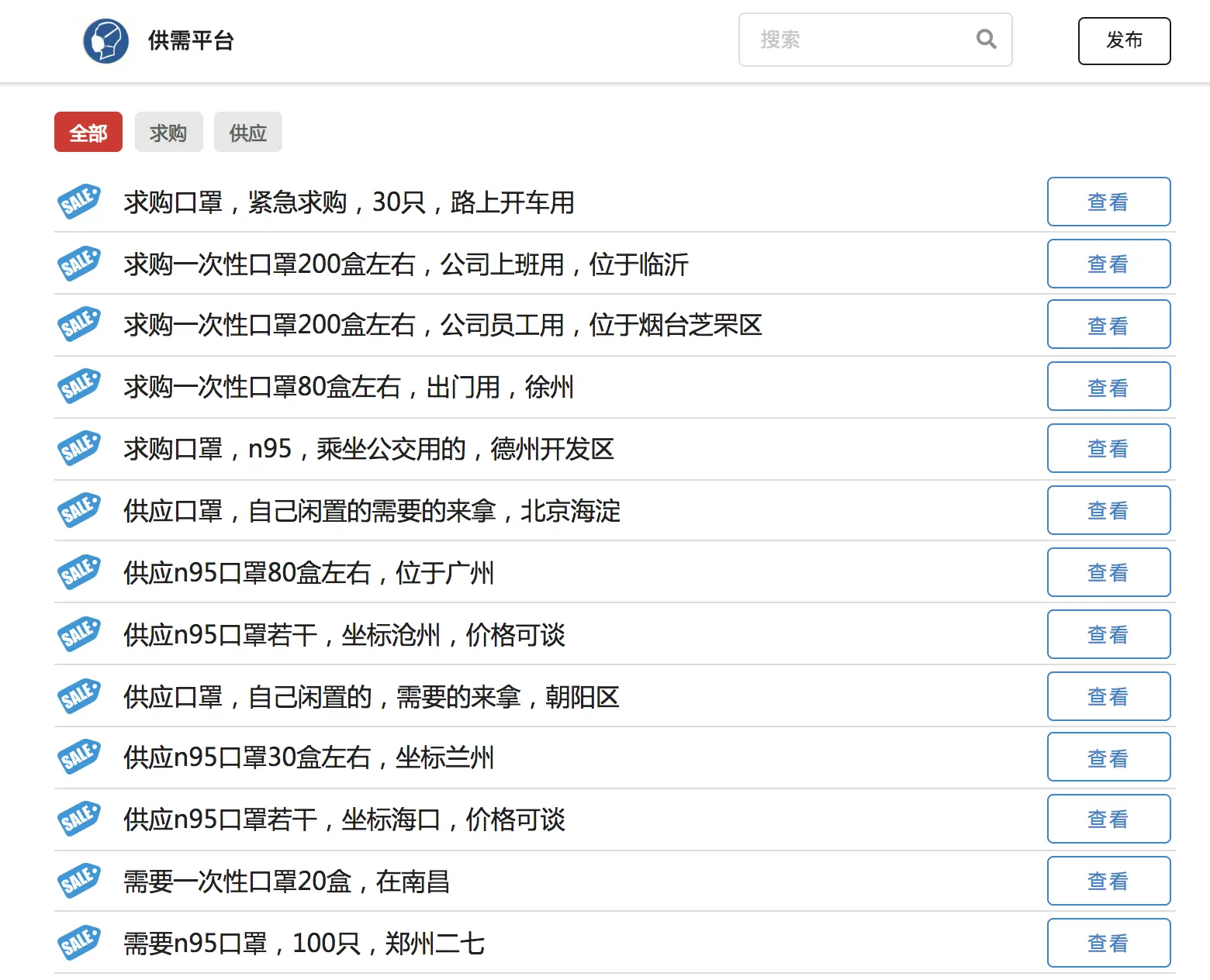Click SALE tag icon beside 徐州 post
This screenshot has height=980, width=1210.
[x=79, y=386]
